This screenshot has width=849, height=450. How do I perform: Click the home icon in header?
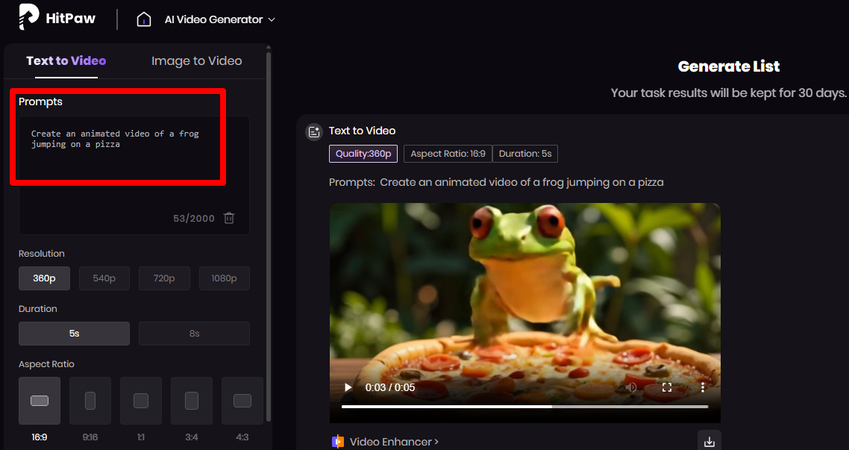tap(144, 19)
